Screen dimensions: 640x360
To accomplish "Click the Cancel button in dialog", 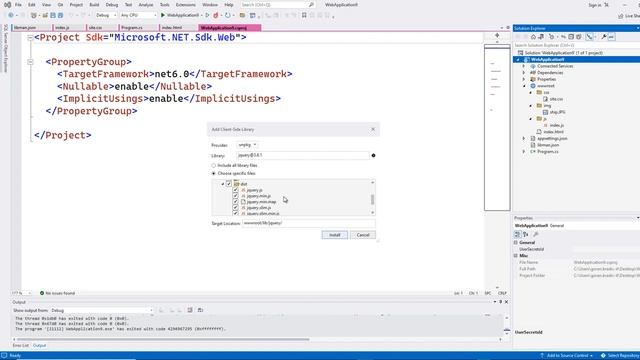I will (x=363, y=235).
